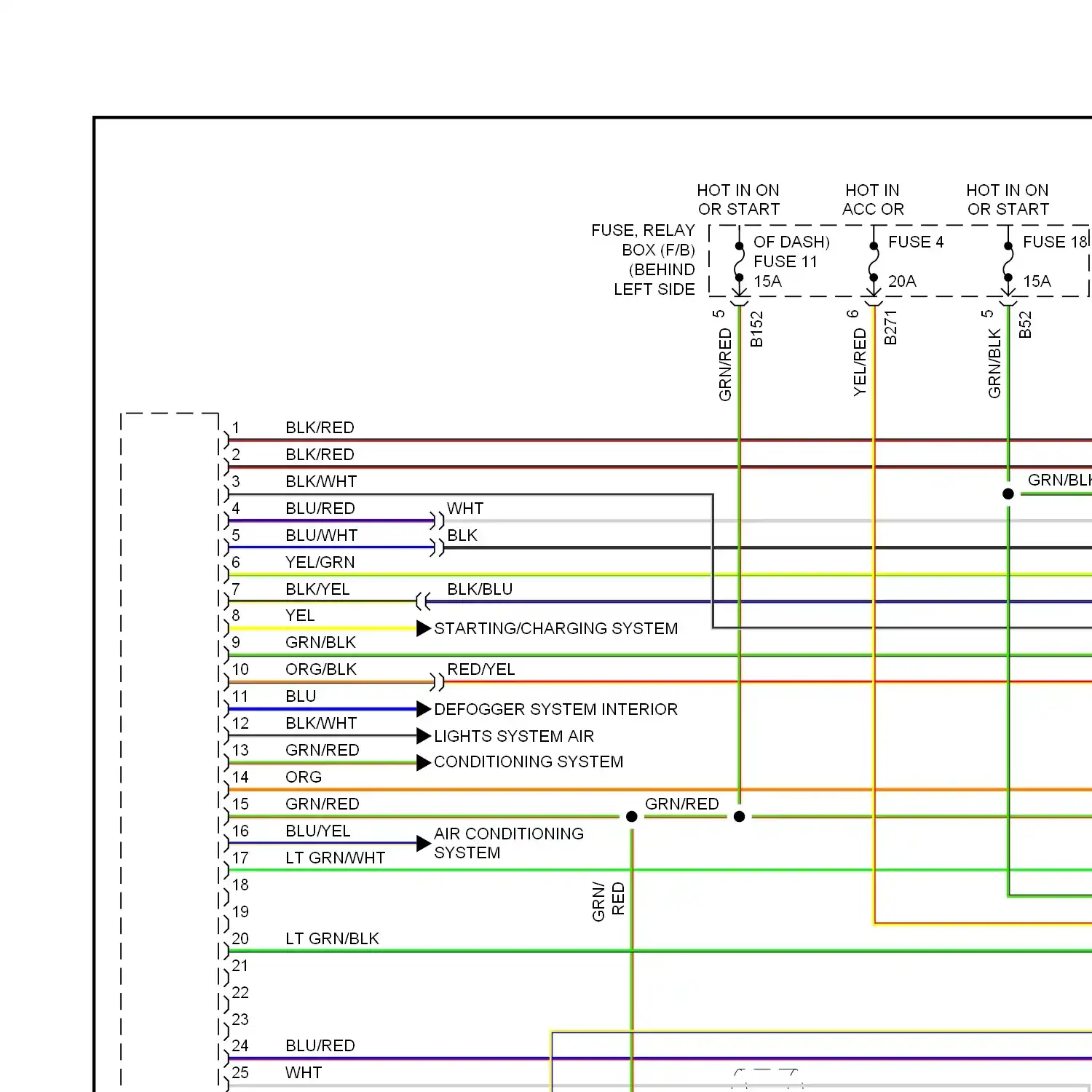The image size is (1092, 1092).
Task: Click pin 15 GRN/RED wire label
Action: pyautogui.click(x=323, y=804)
